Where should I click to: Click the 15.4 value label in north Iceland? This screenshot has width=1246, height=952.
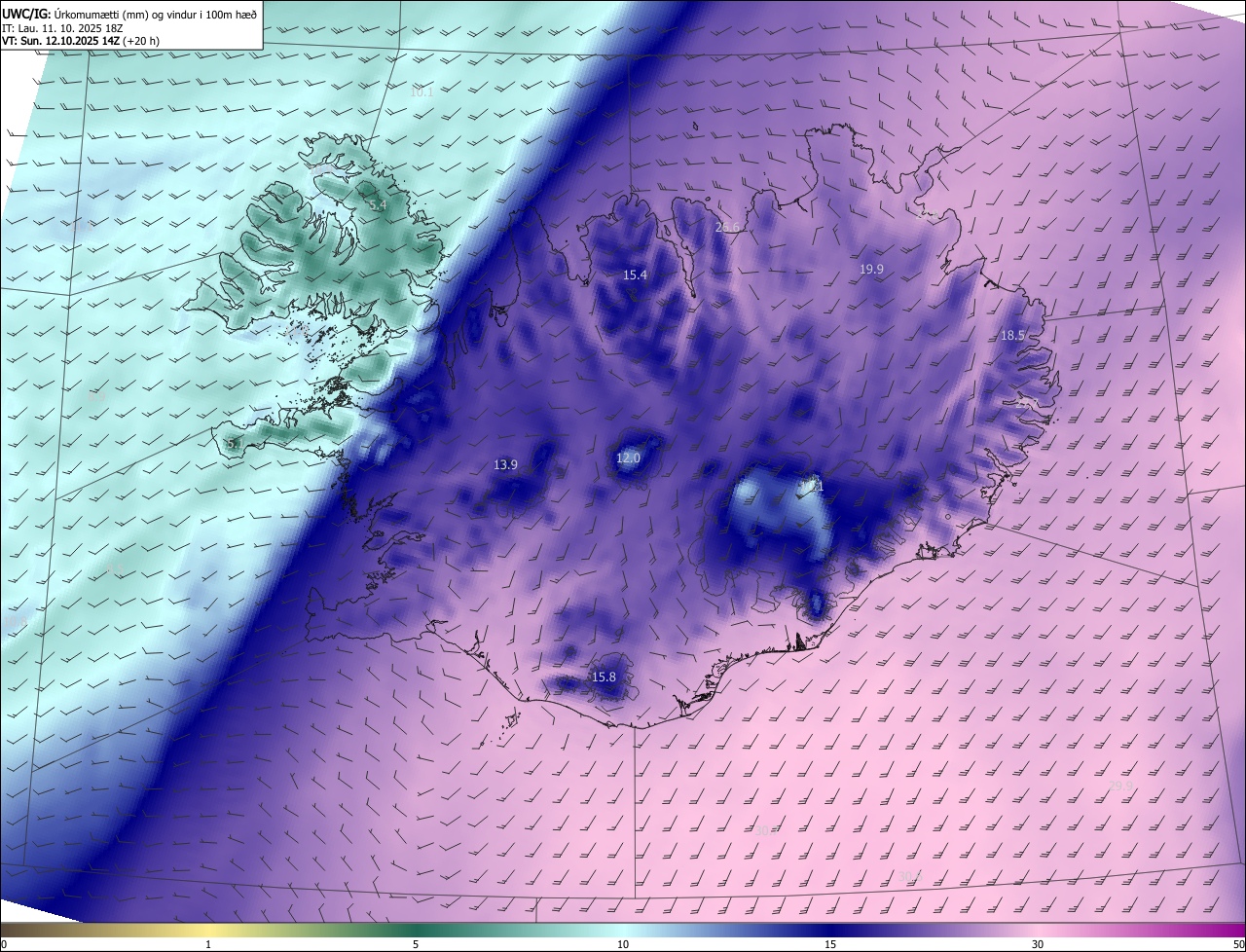pos(635,275)
